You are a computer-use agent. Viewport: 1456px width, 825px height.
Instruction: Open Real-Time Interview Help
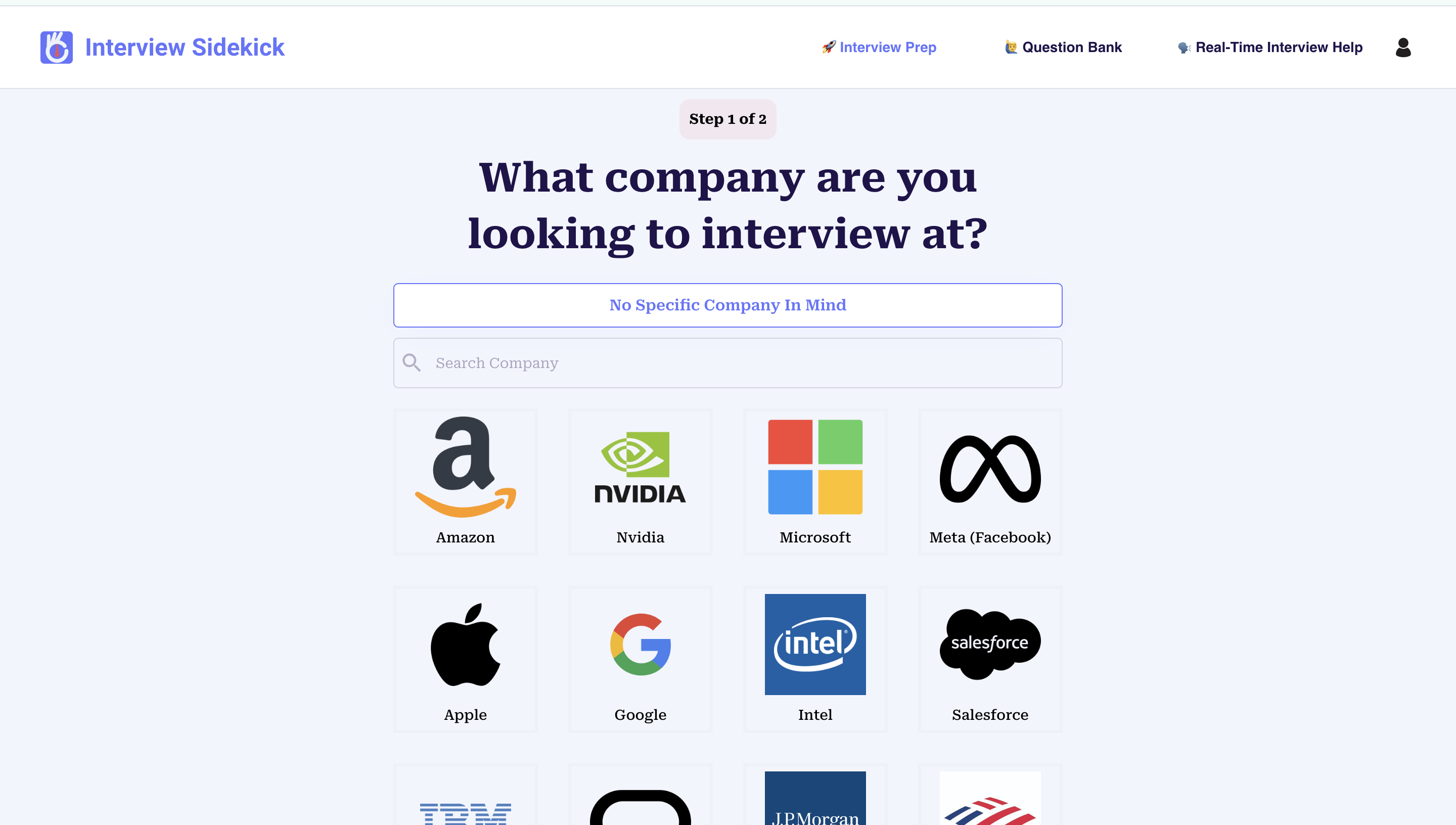[1279, 47]
